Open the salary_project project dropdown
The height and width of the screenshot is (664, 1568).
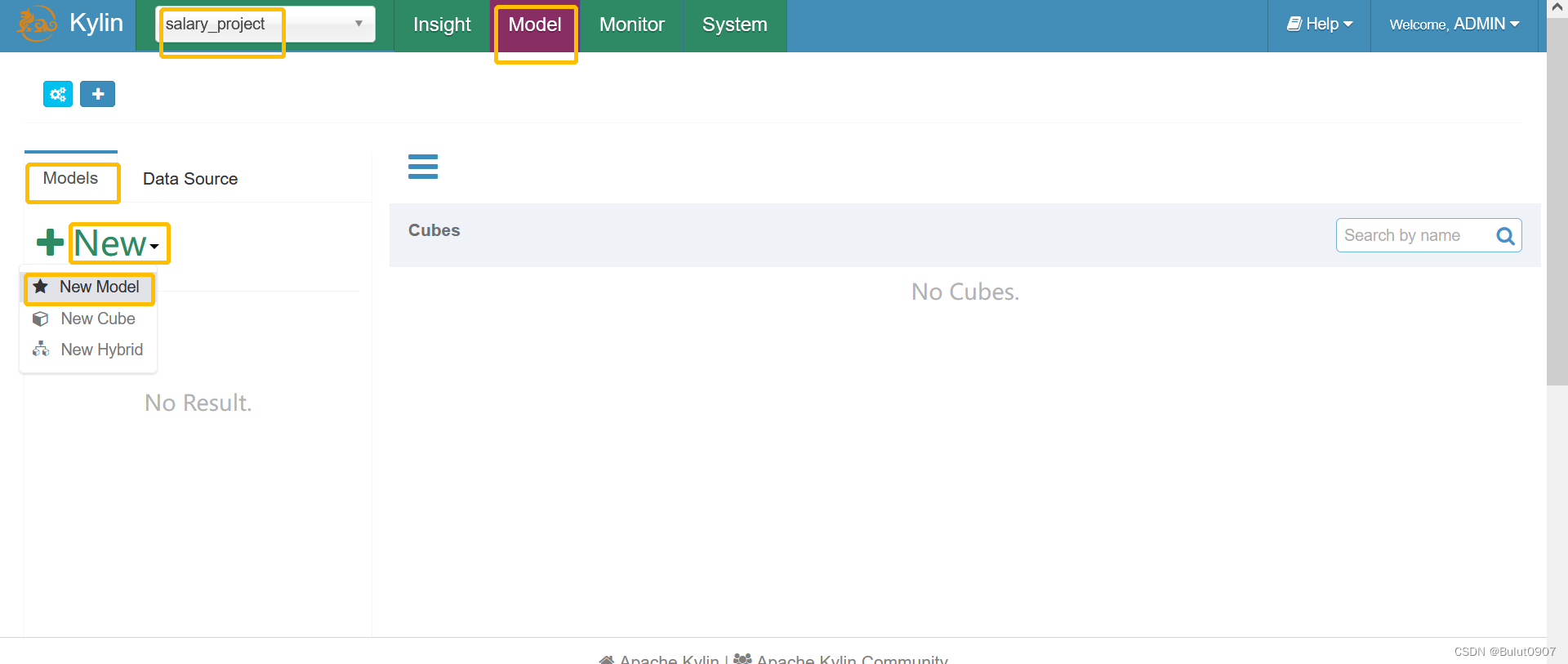coord(265,25)
